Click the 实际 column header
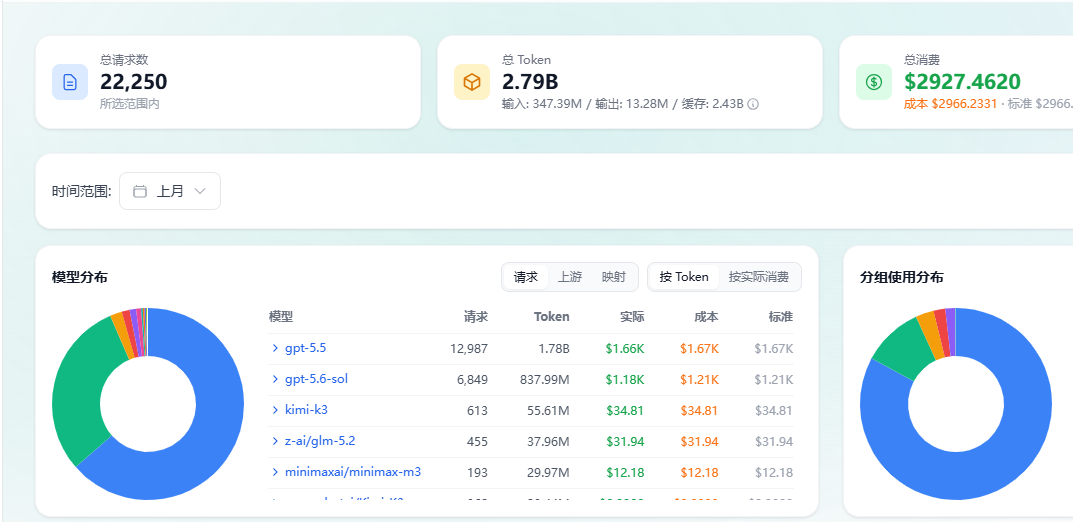1073x522 pixels. click(x=632, y=317)
